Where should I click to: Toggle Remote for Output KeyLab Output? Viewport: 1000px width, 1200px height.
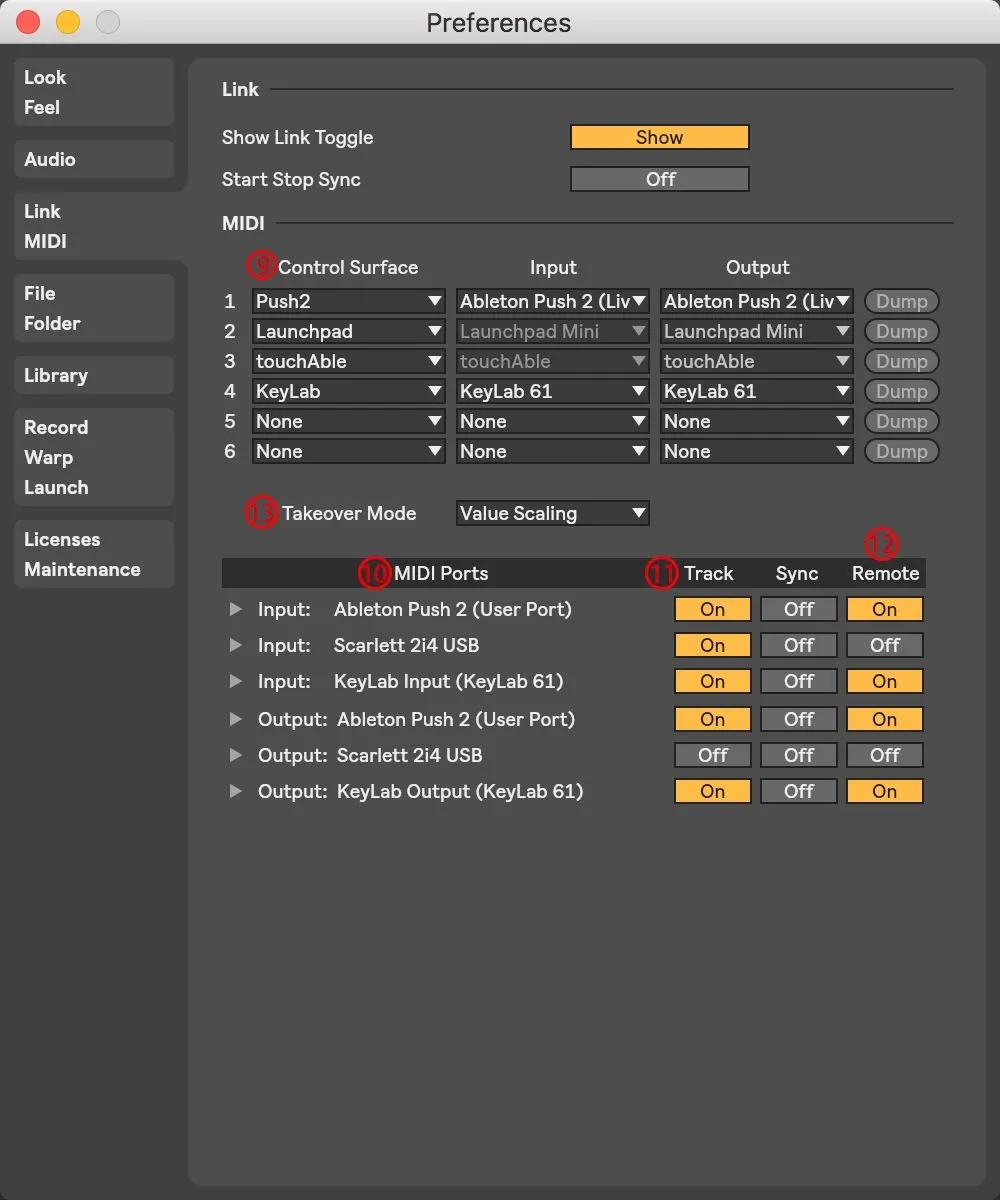click(885, 791)
